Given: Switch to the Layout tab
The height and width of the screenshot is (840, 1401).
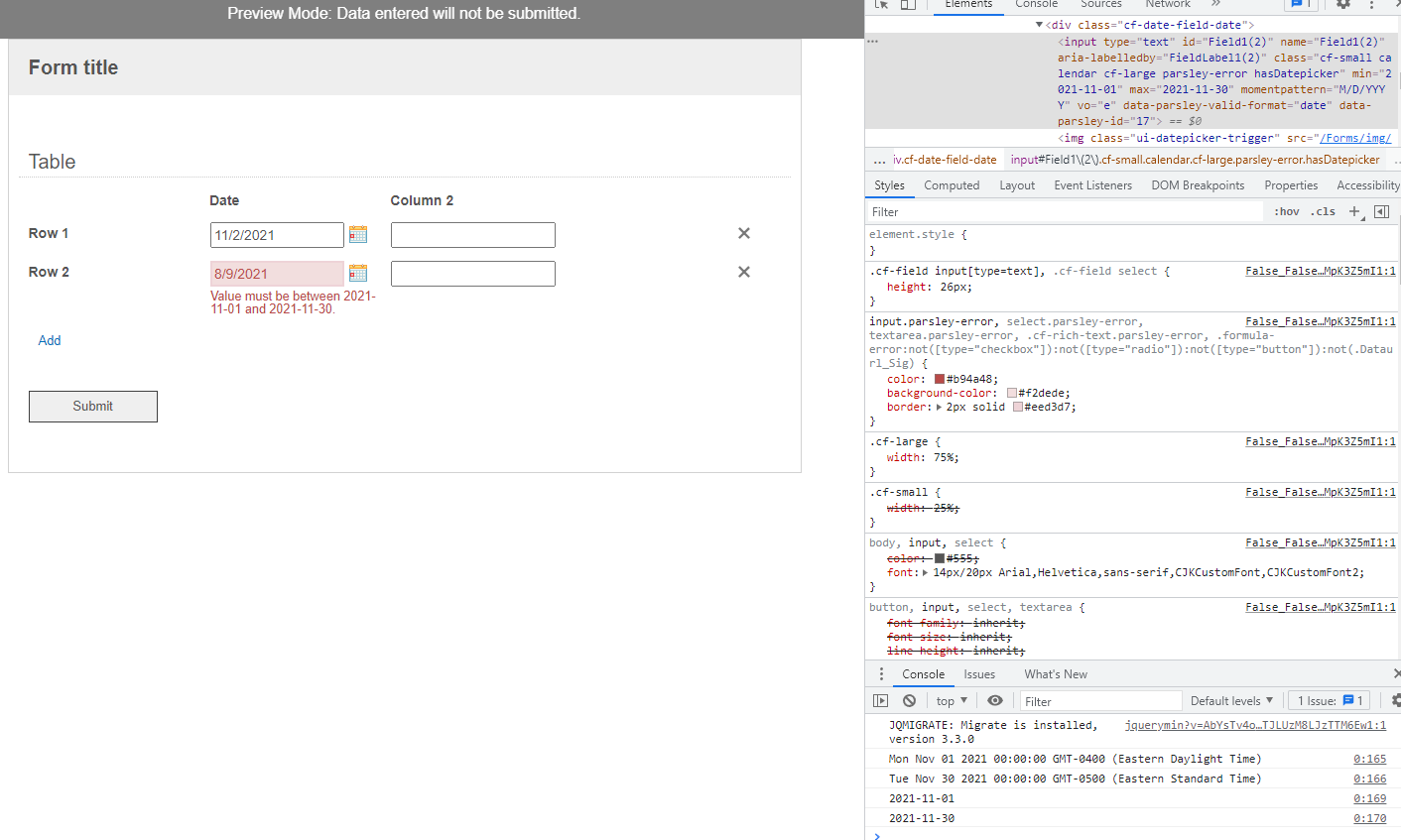Looking at the screenshot, I should coord(1017,185).
